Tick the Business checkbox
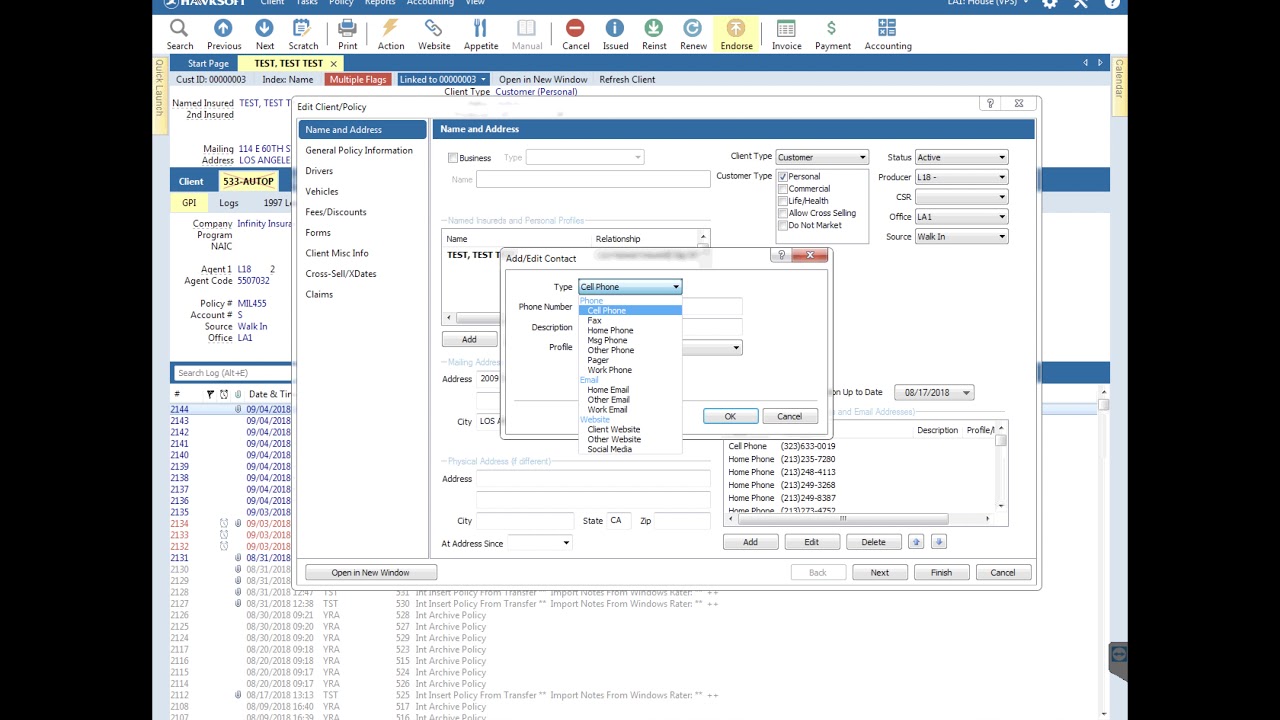 (x=453, y=158)
